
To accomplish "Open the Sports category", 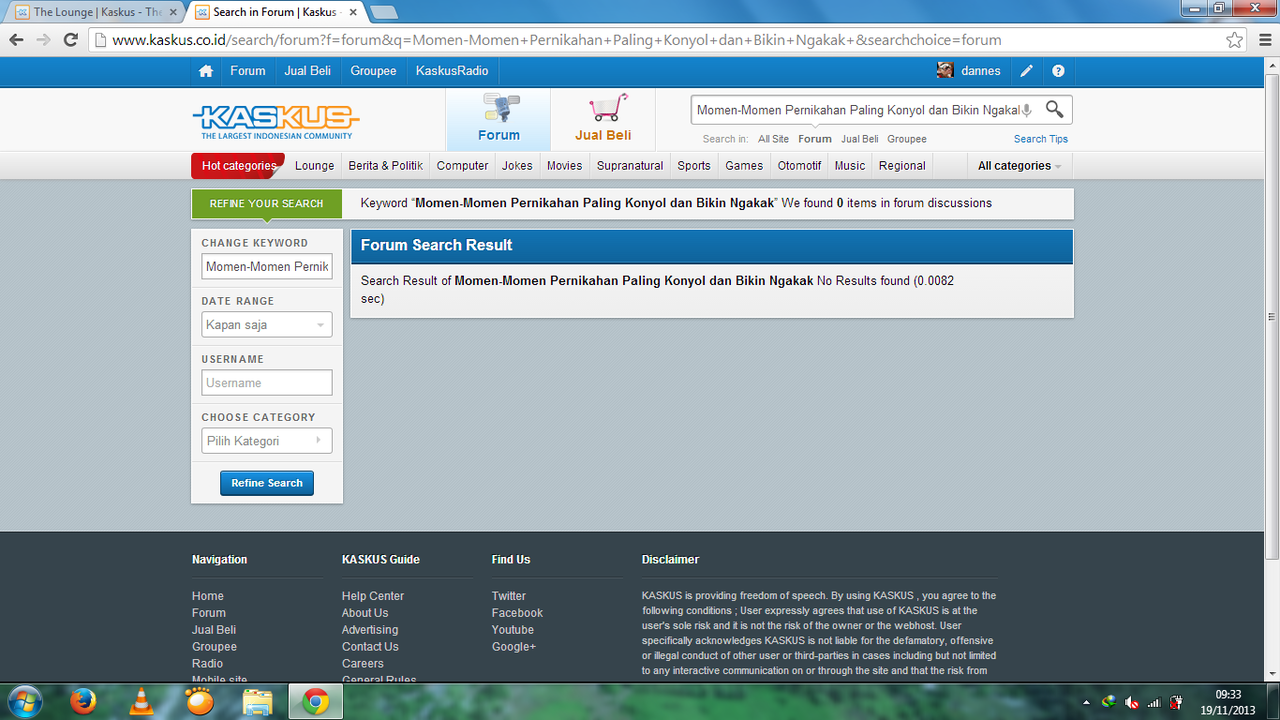I will [694, 166].
